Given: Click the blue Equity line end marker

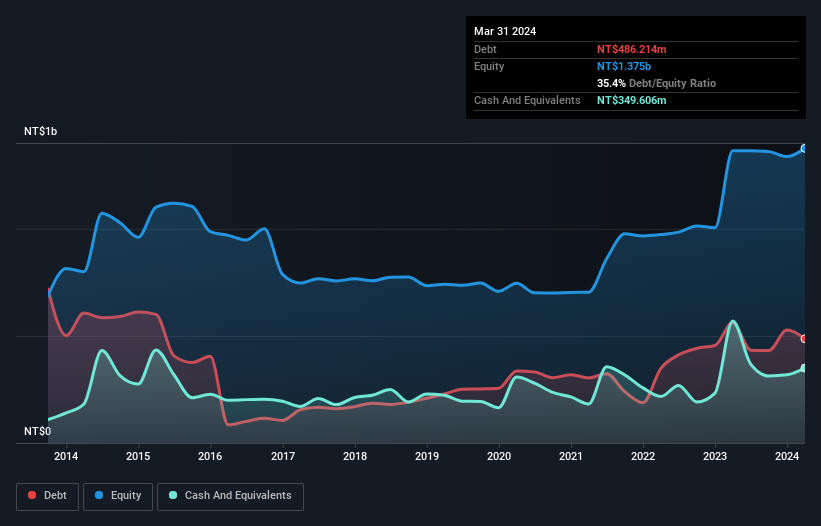Looking at the screenshot, I should coord(804,148).
